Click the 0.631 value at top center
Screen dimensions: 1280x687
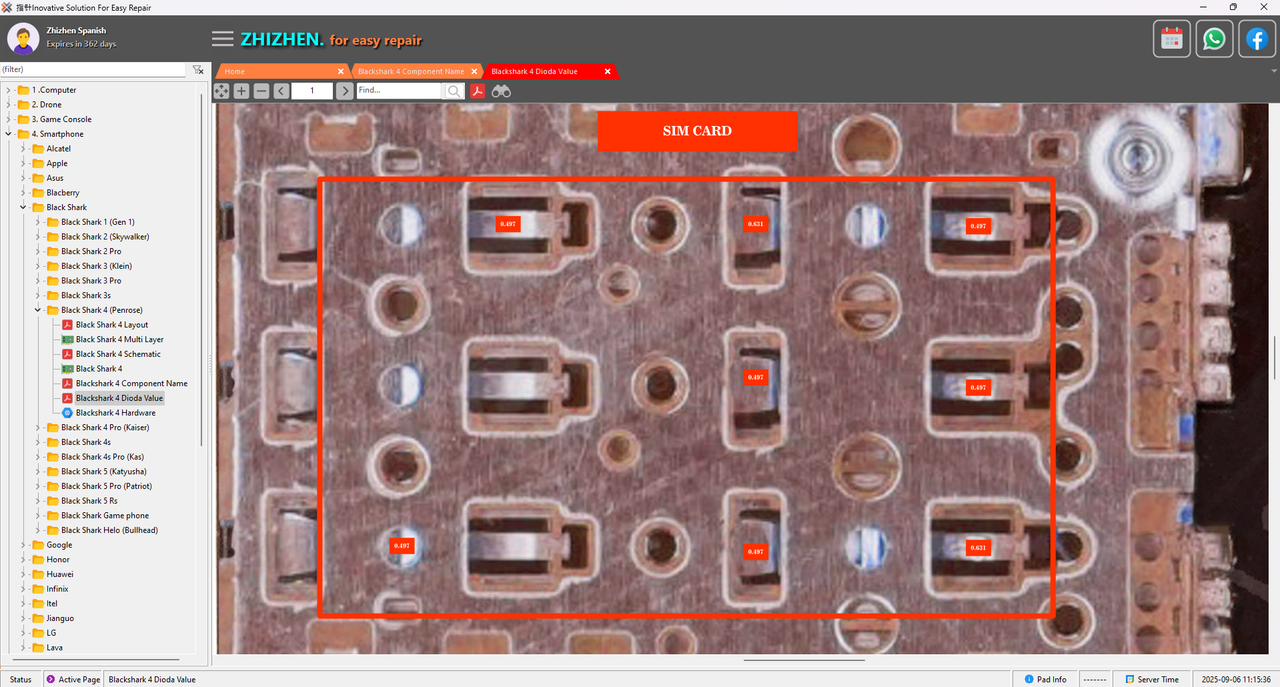point(755,224)
